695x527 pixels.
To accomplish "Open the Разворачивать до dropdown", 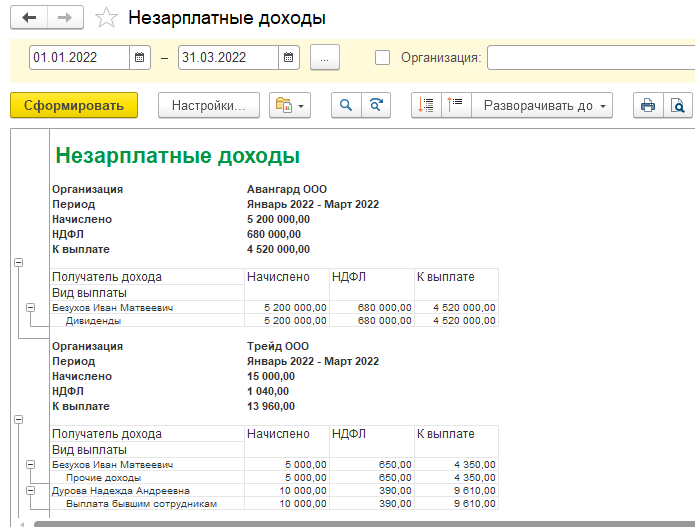I will point(544,105).
